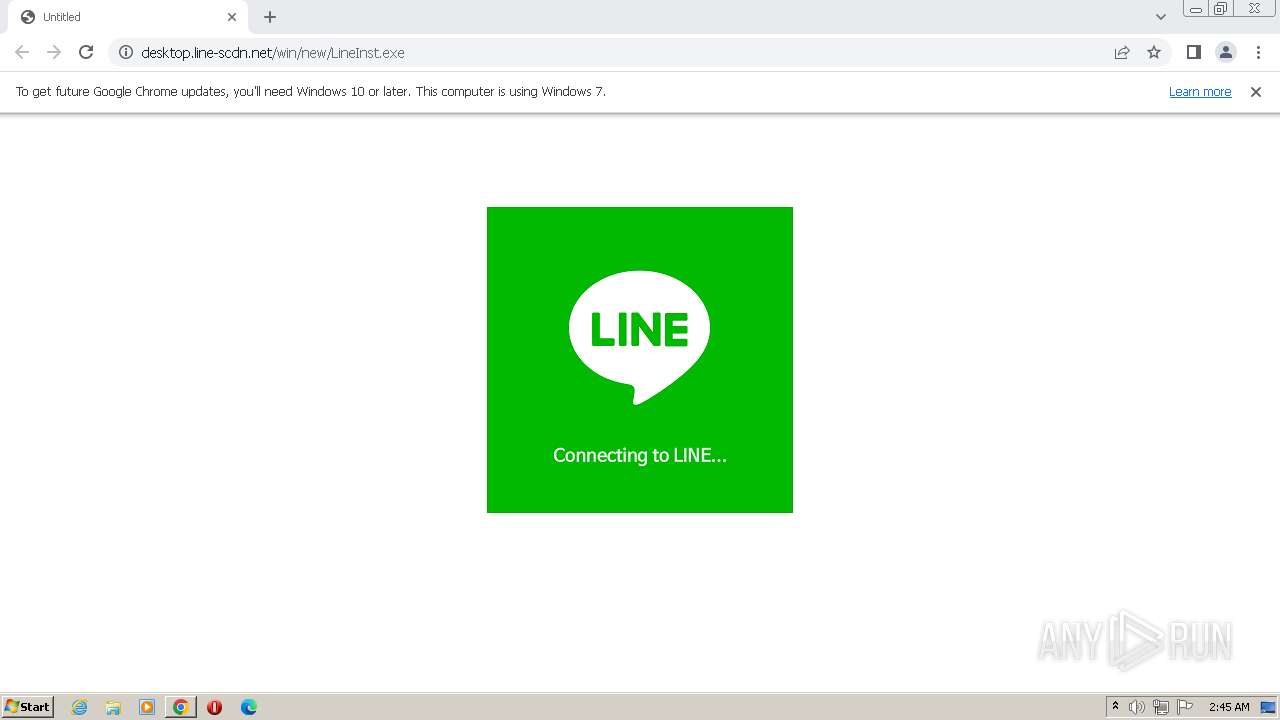Open the Chrome side panel icon

pos(1193,52)
